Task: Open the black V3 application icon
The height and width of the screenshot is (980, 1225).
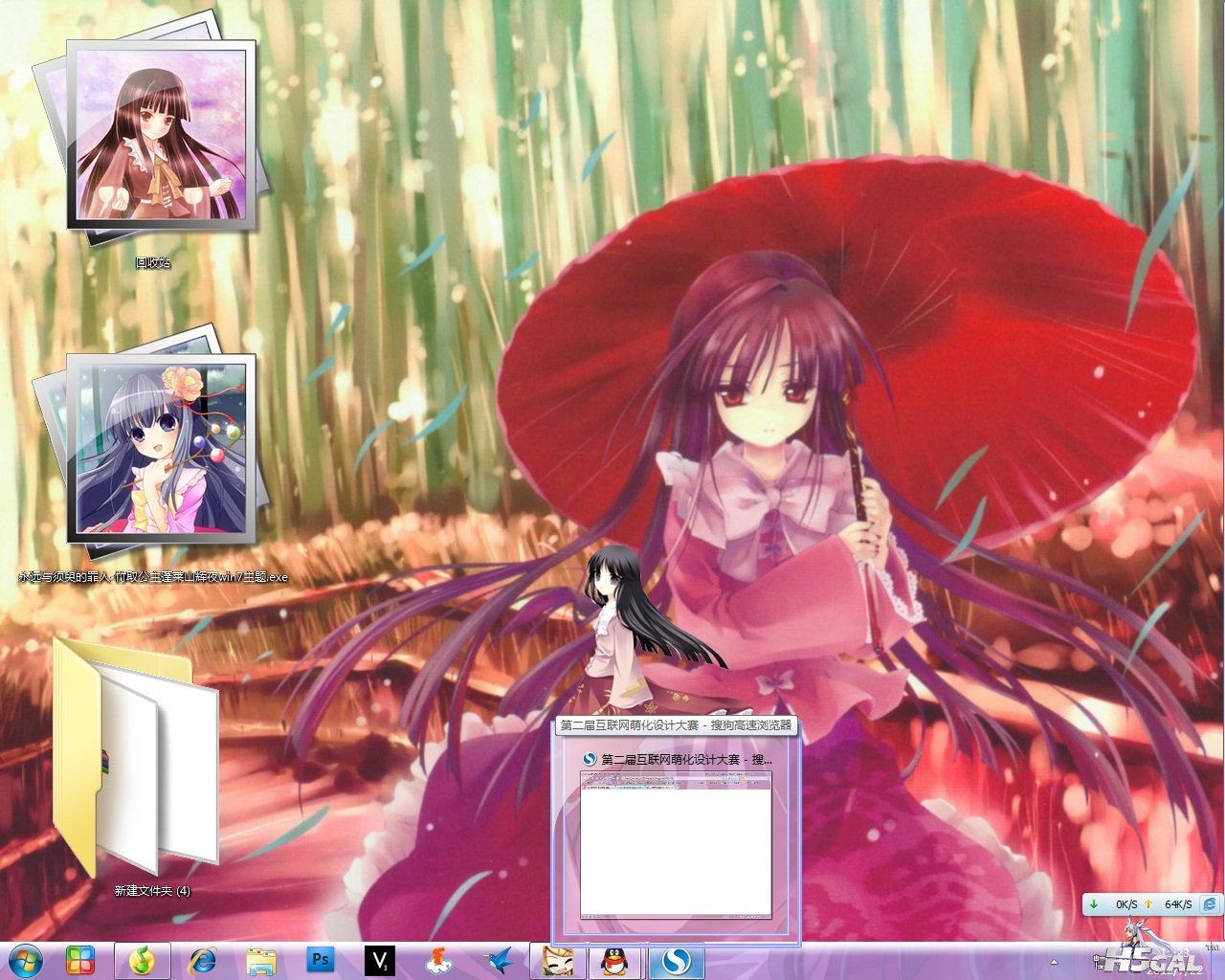Action: point(380,961)
